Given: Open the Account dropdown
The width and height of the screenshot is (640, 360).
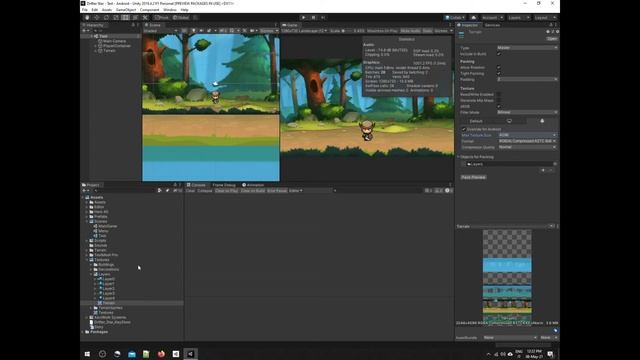Looking at the screenshot, I should 492,18.
